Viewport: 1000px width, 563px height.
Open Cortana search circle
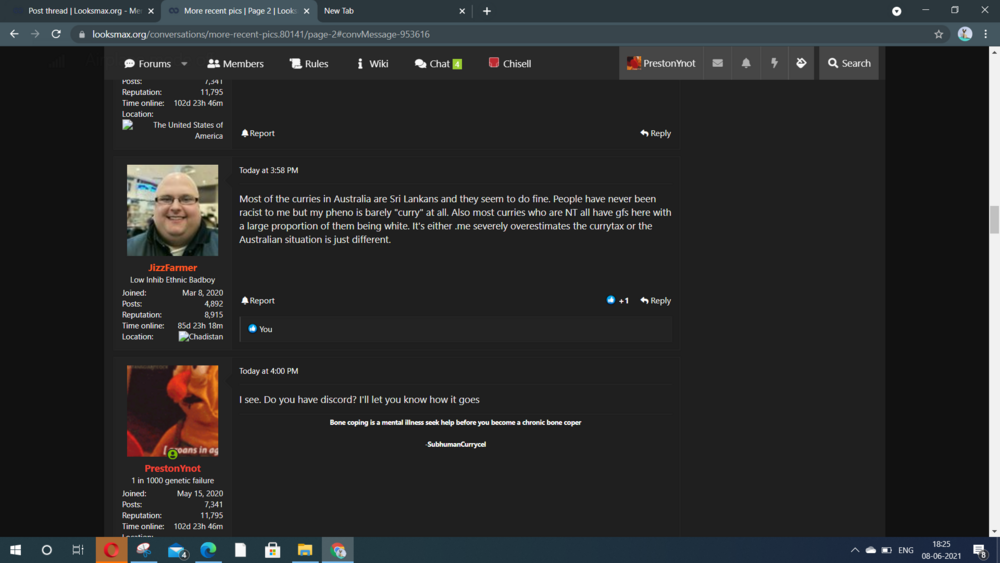[47, 550]
